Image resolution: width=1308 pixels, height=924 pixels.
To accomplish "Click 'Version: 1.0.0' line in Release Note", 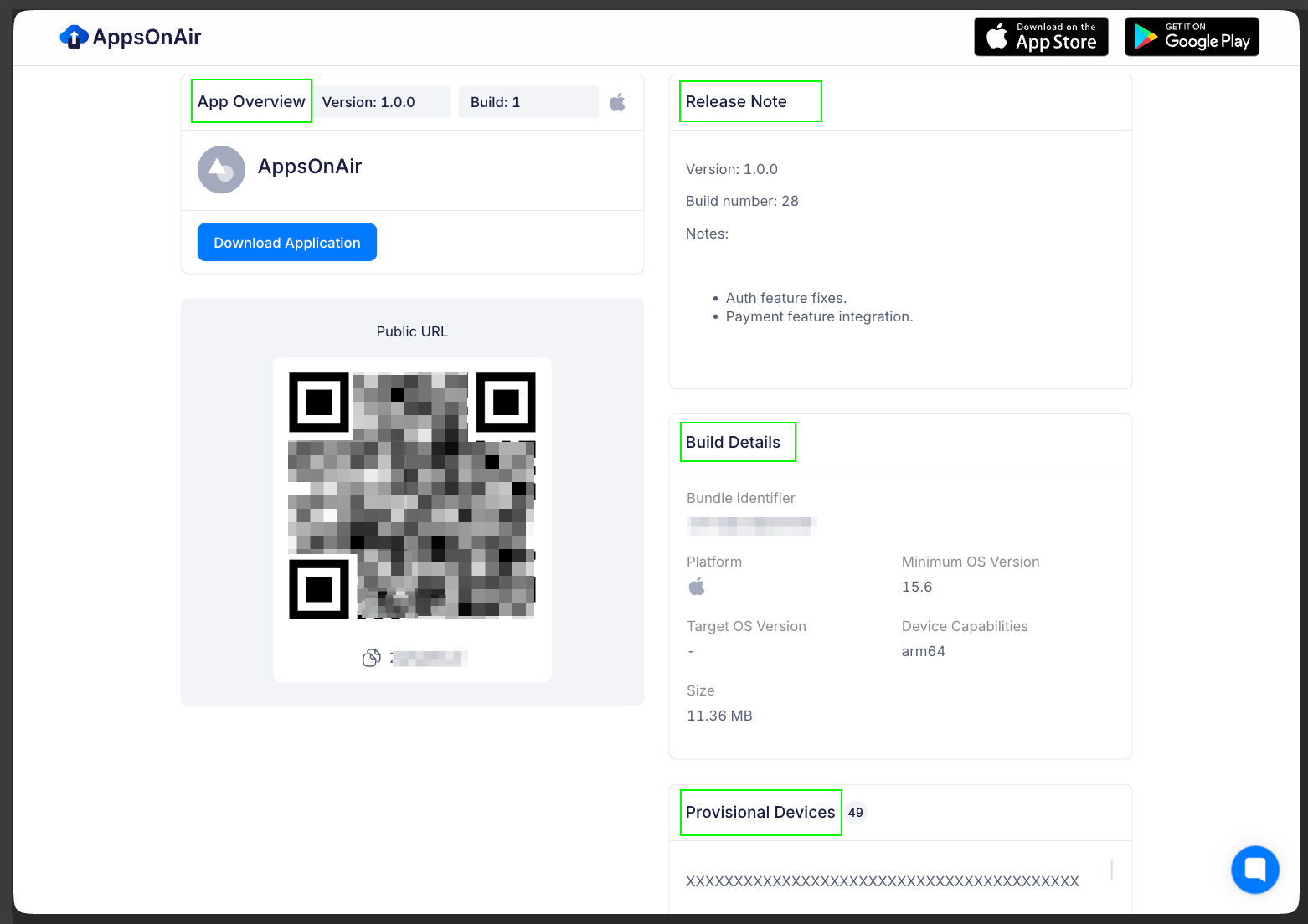I will pyautogui.click(x=732, y=169).
